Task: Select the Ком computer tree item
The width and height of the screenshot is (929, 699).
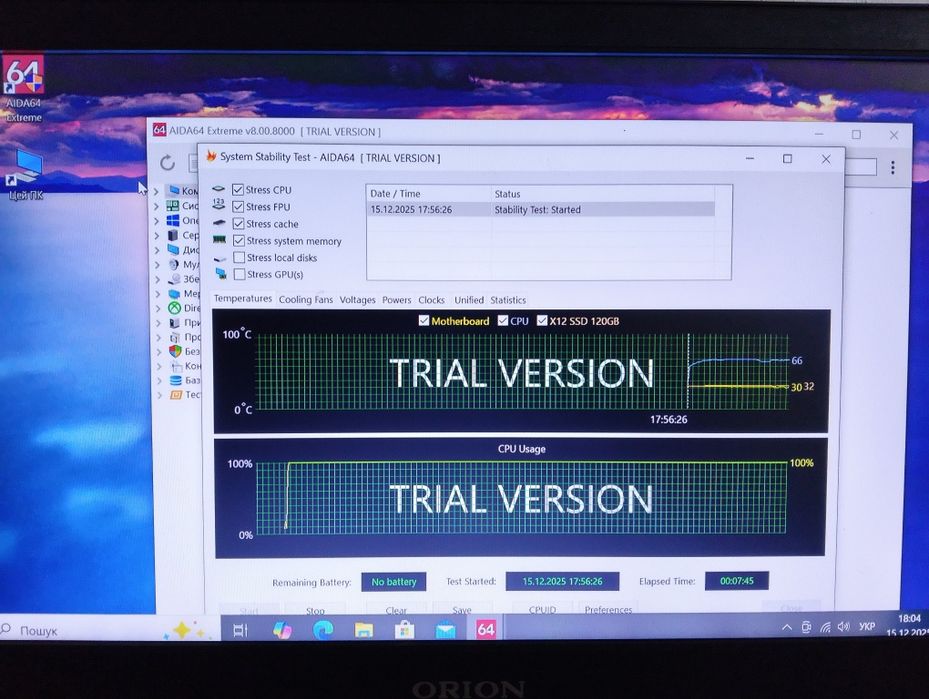Action: (x=182, y=190)
